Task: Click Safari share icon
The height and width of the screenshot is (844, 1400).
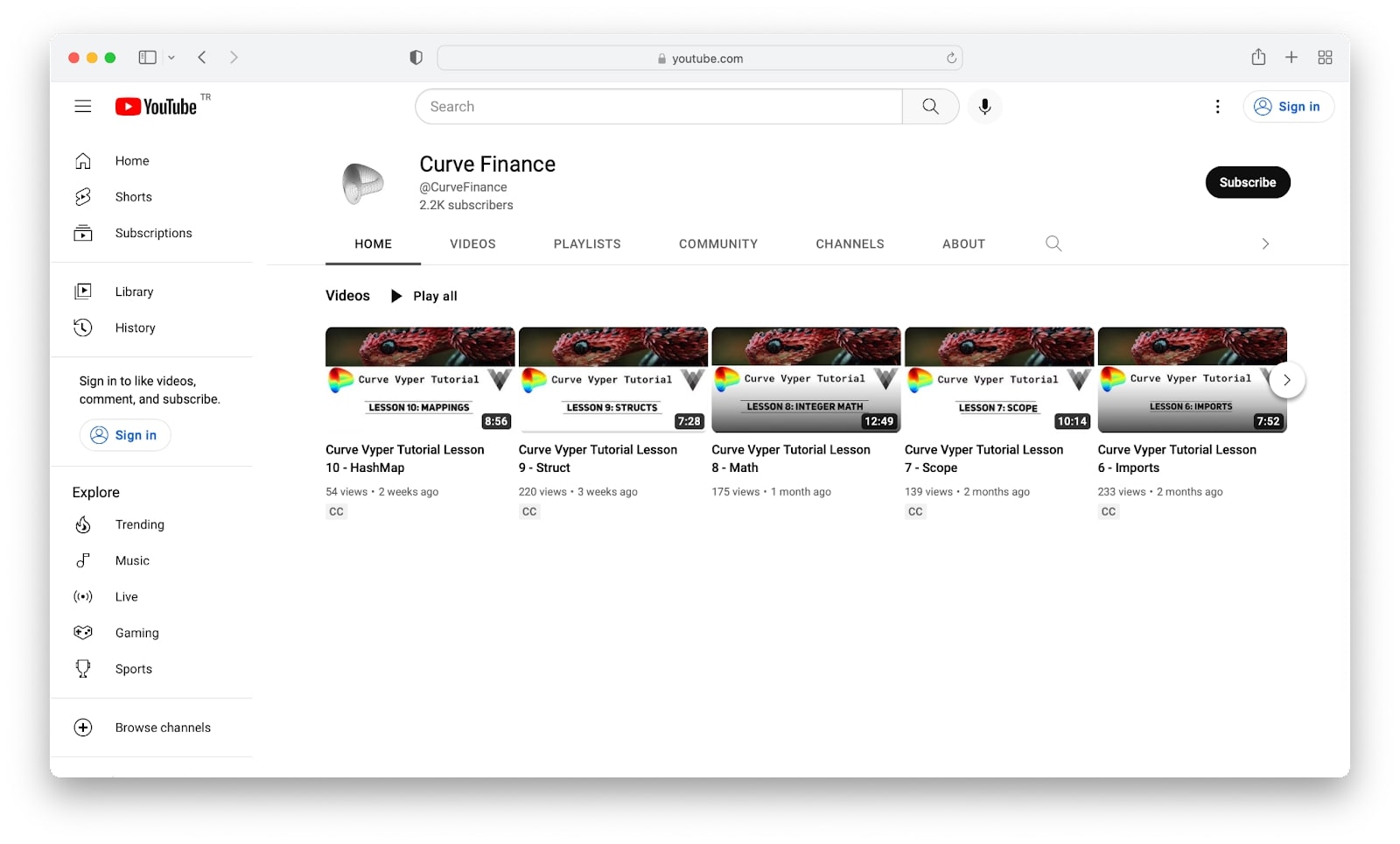Action: point(1258,57)
